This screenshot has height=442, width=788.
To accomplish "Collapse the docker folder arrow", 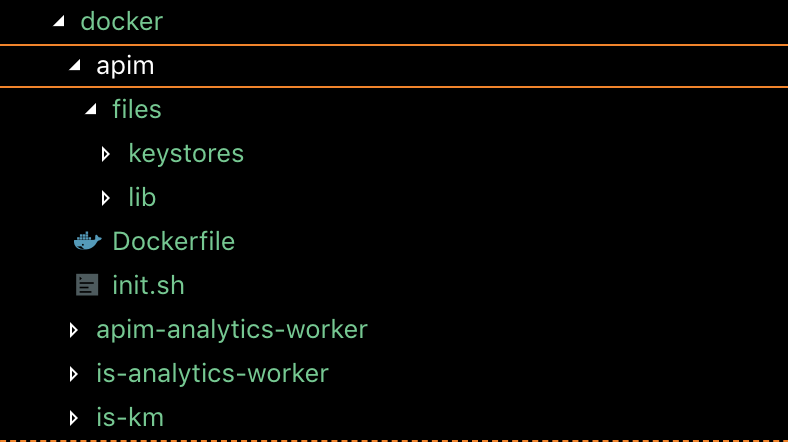I will [x=58, y=21].
